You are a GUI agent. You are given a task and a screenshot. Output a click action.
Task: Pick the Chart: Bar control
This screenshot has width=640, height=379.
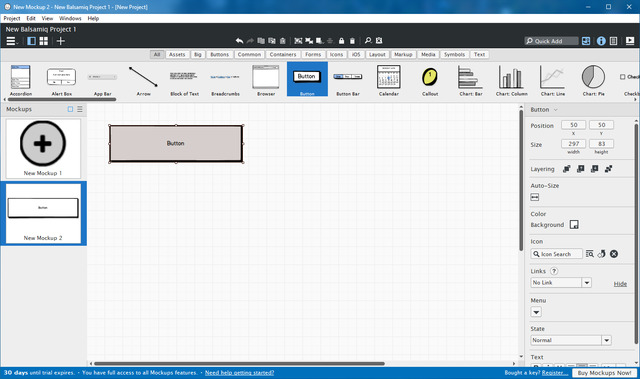[471, 80]
